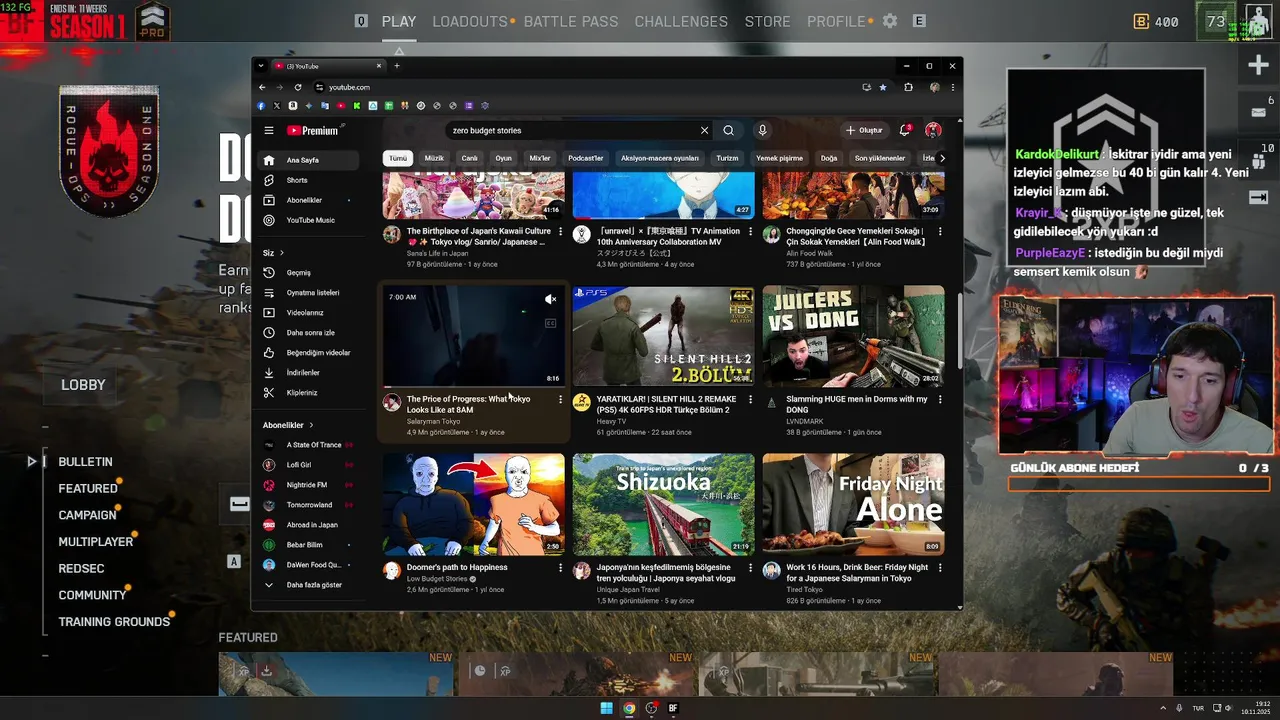Start voice search with microphone icon

[762, 130]
